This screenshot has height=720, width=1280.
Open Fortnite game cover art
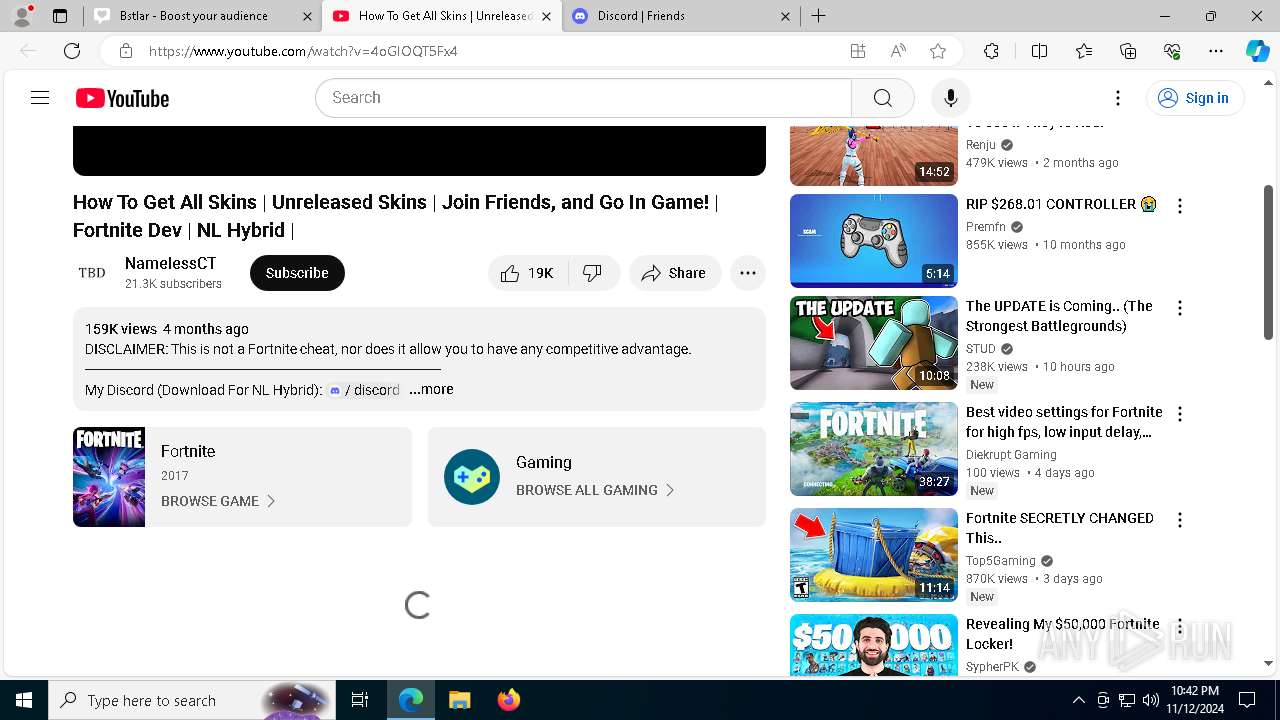[x=109, y=477]
